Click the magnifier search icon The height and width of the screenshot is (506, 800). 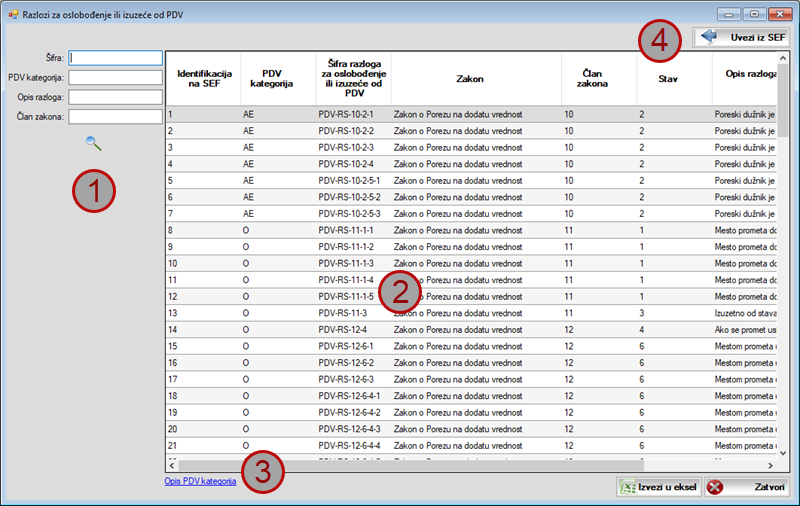93,144
